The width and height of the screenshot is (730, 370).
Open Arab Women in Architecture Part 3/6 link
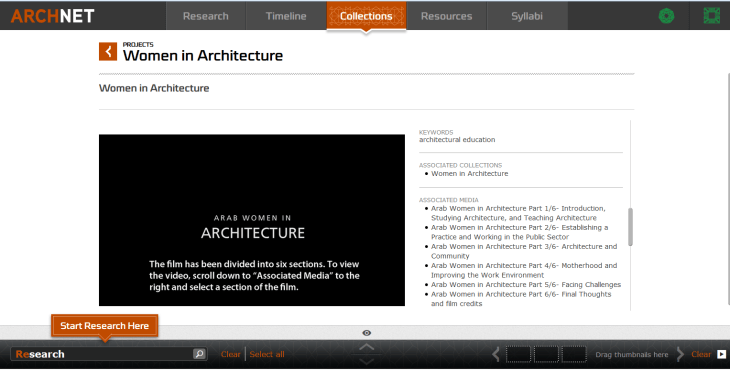(524, 251)
